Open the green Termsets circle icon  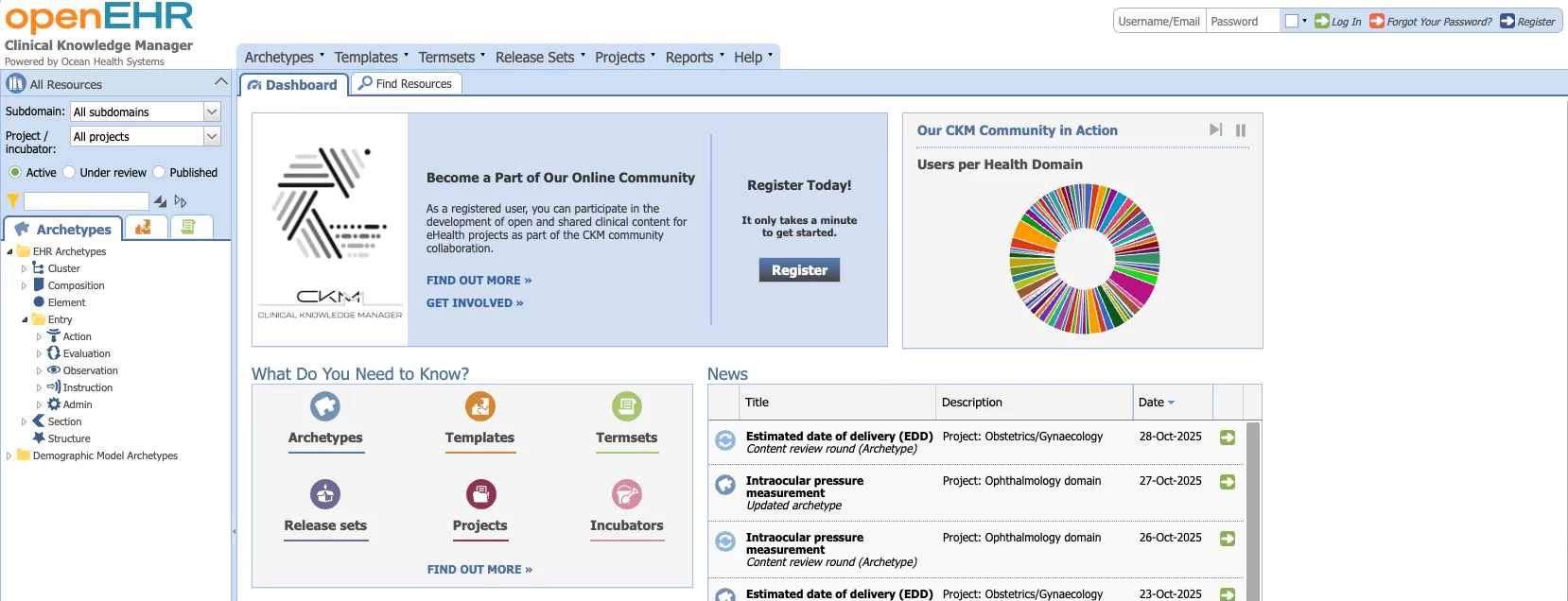626,406
